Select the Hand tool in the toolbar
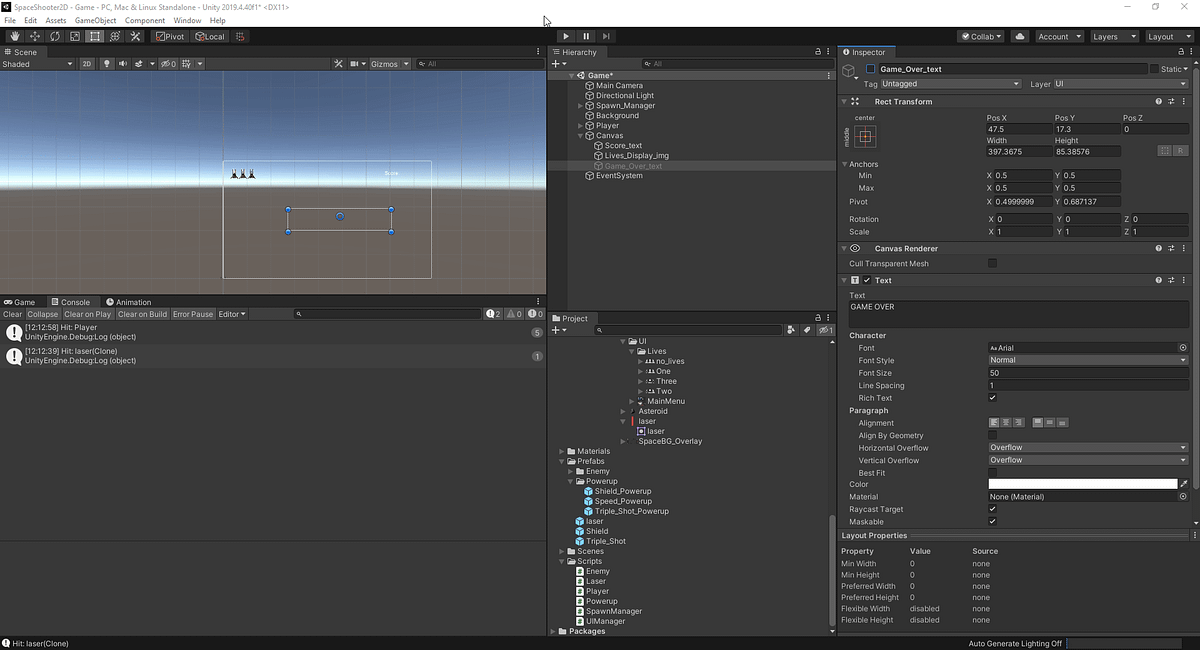The image size is (1200, 650). (16, 36)
